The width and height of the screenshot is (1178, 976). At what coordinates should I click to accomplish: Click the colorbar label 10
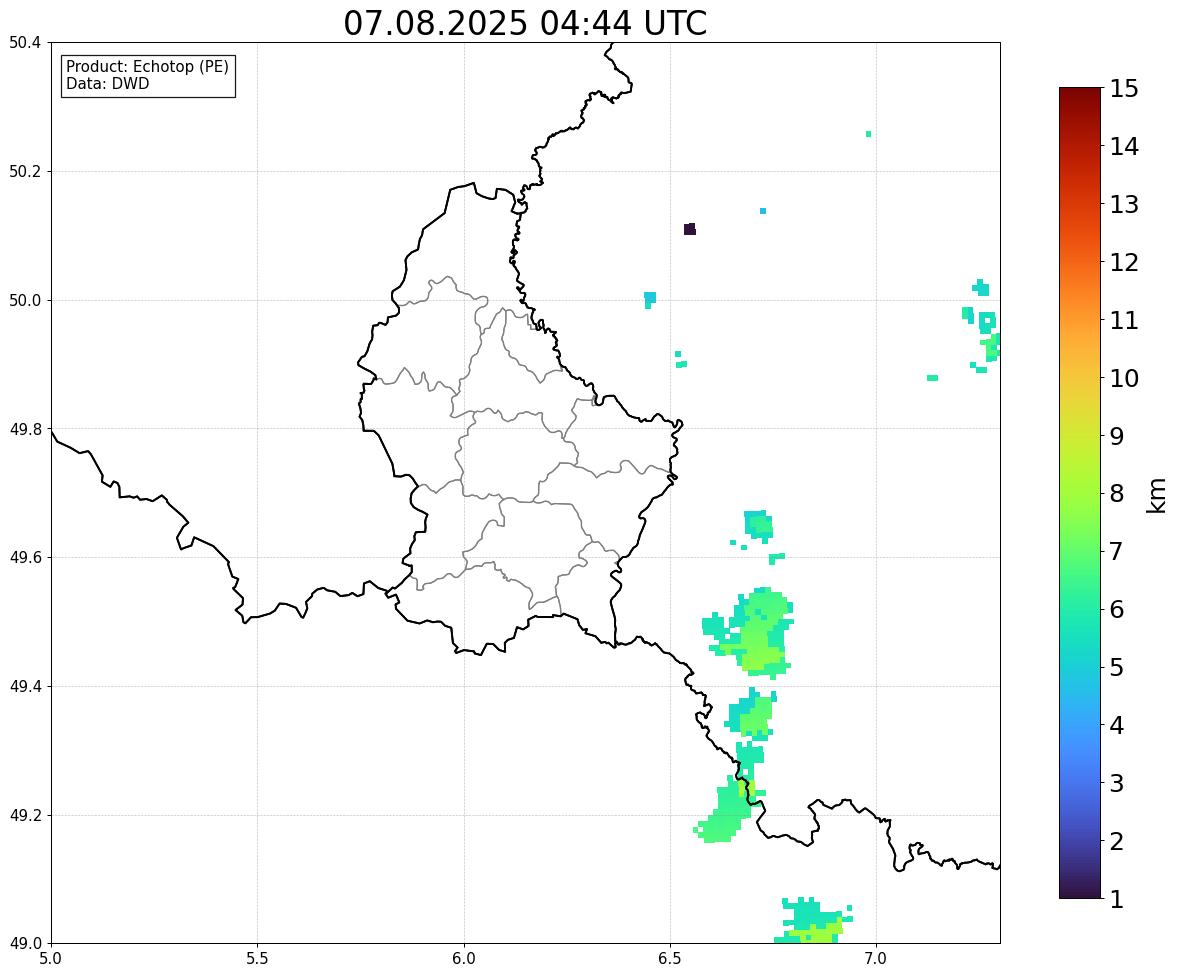pos(1124,378)
